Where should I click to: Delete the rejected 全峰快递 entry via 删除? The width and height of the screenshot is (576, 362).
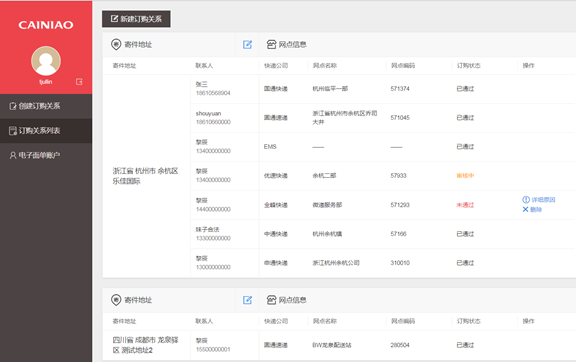pos(532,209)
